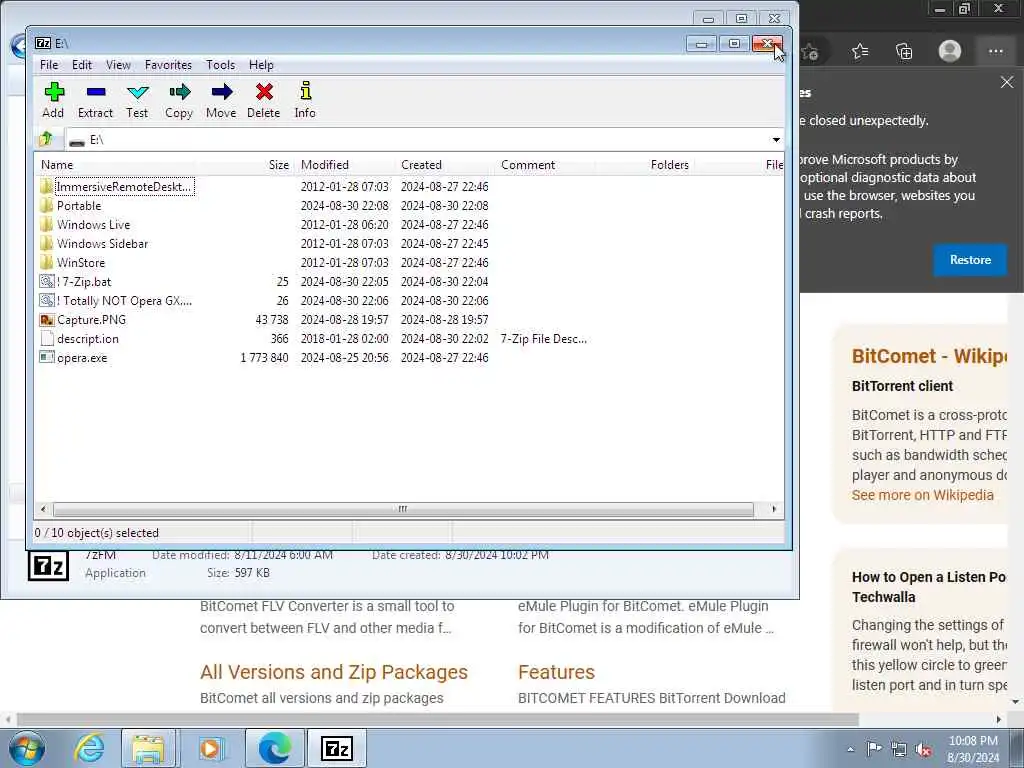Open Edge favorites star icon
This screenshot has height=768, width=1024.
click(x=860, y=51)
